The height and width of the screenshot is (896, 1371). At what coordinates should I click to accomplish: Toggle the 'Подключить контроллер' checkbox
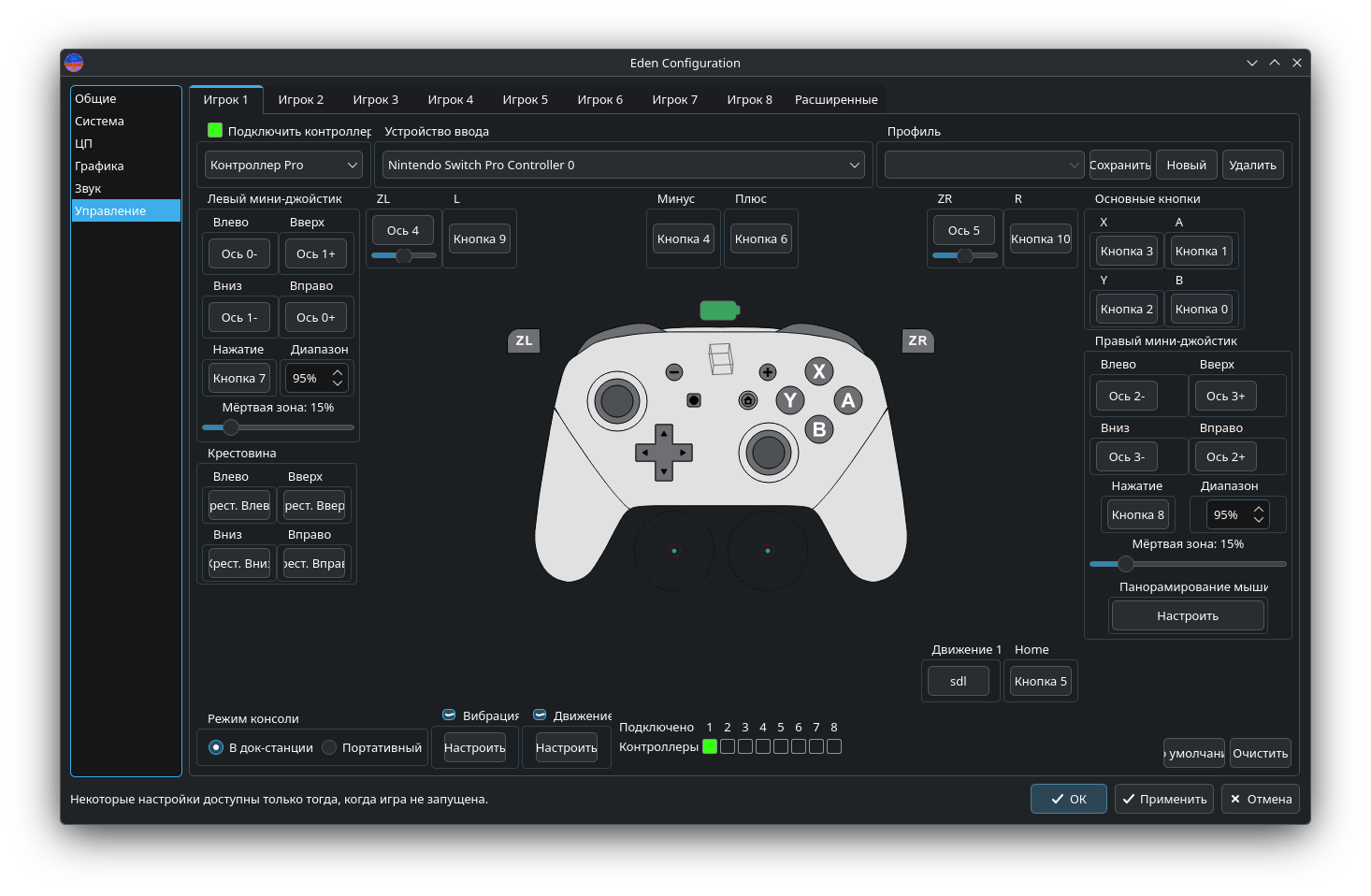215,130
